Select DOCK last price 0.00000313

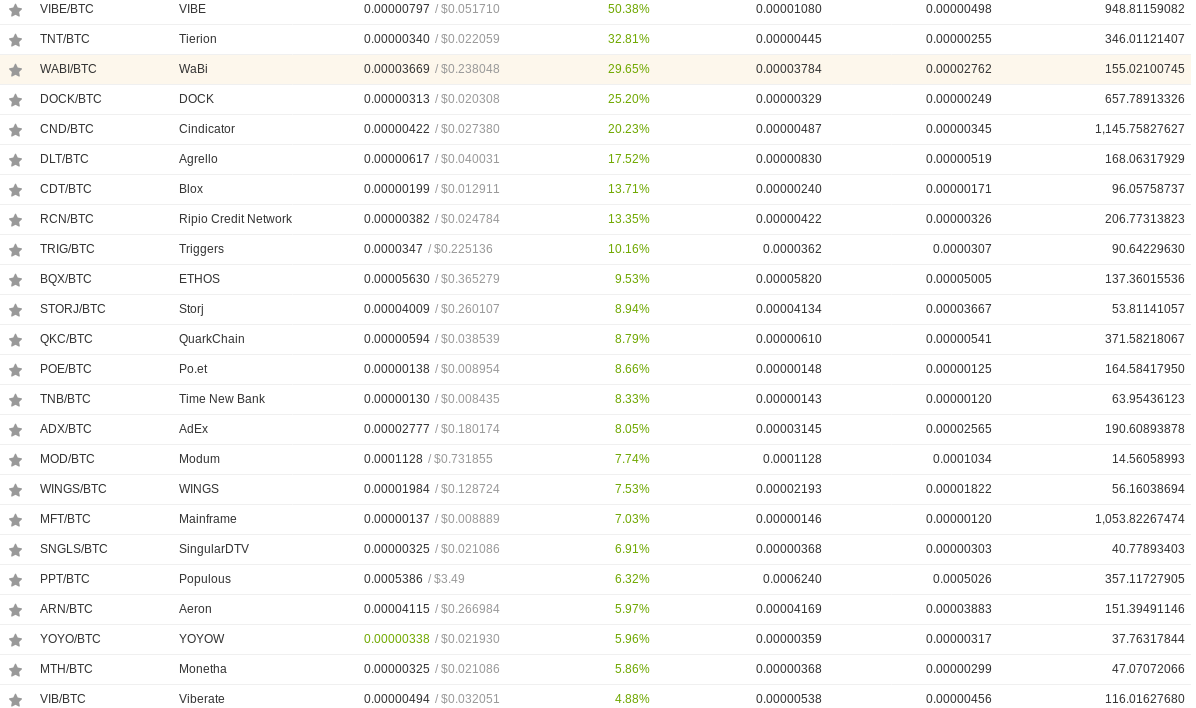tap(397, 99)
